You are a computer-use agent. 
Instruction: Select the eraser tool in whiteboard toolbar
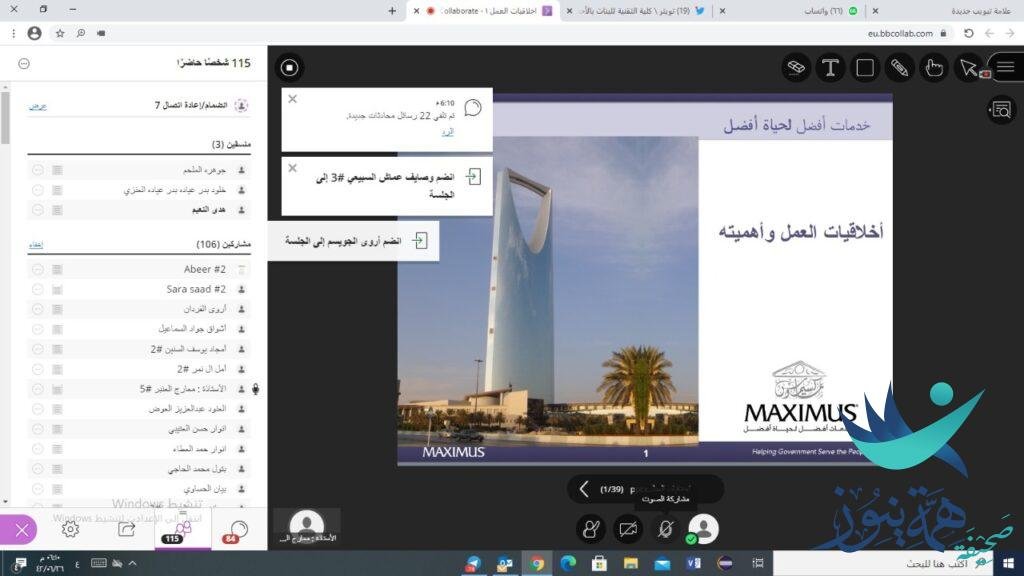pos(796,67)
